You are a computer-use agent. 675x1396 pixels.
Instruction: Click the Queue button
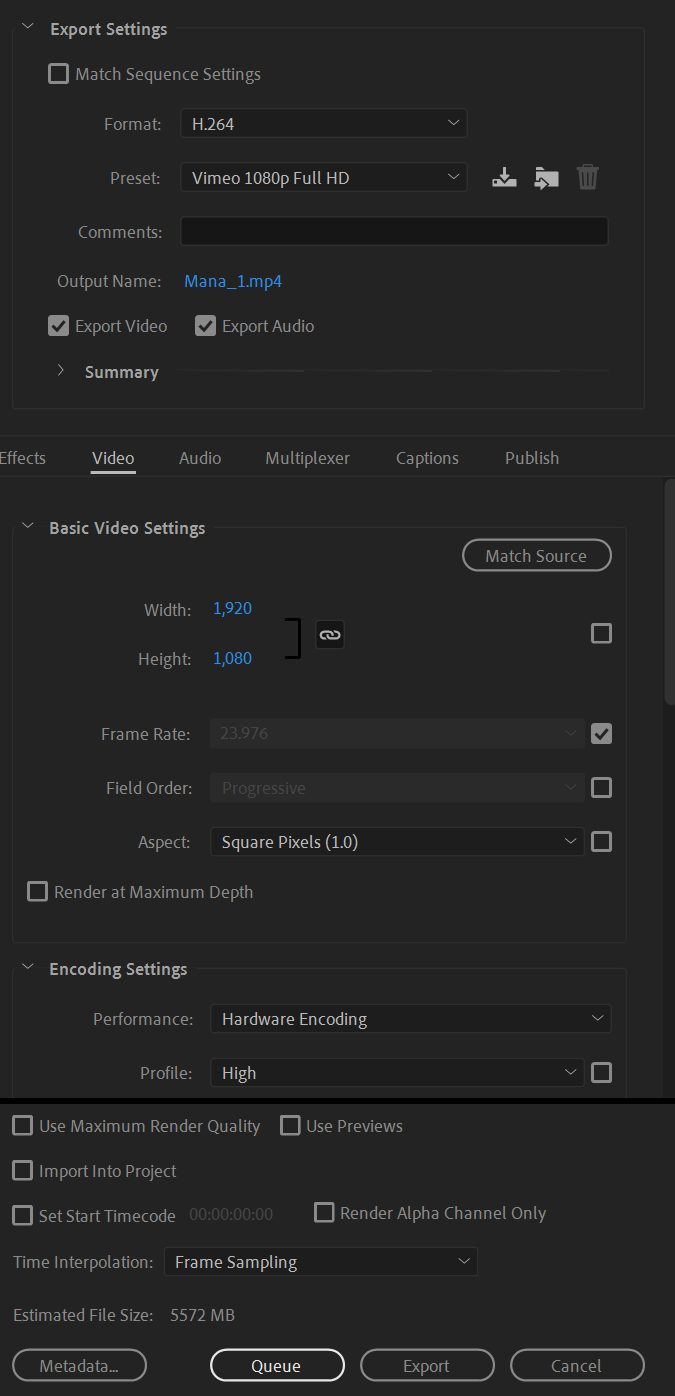(276, 1365)
